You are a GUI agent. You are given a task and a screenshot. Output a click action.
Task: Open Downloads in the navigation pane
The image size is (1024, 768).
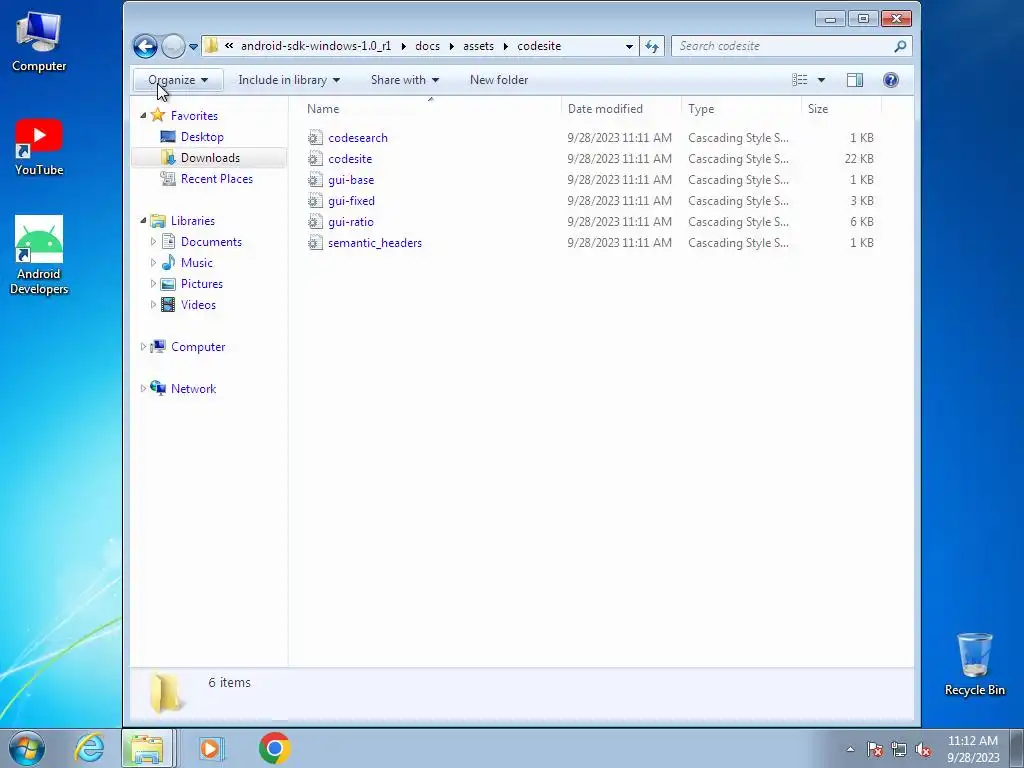(210, 157)
